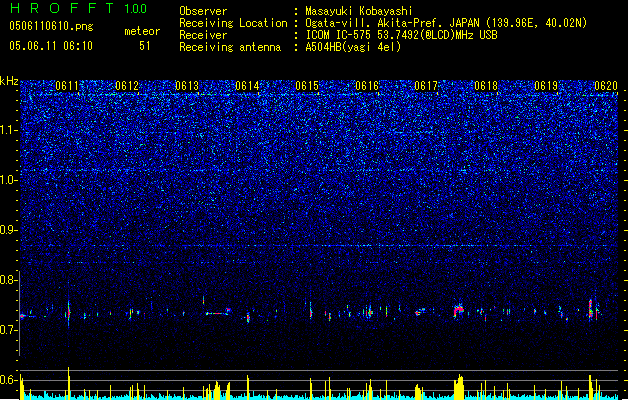Image resolution: width=629 pixels, height=400 pixels.
Task: Click the 0.7 frequency axis label
Action: click(8, 330)
